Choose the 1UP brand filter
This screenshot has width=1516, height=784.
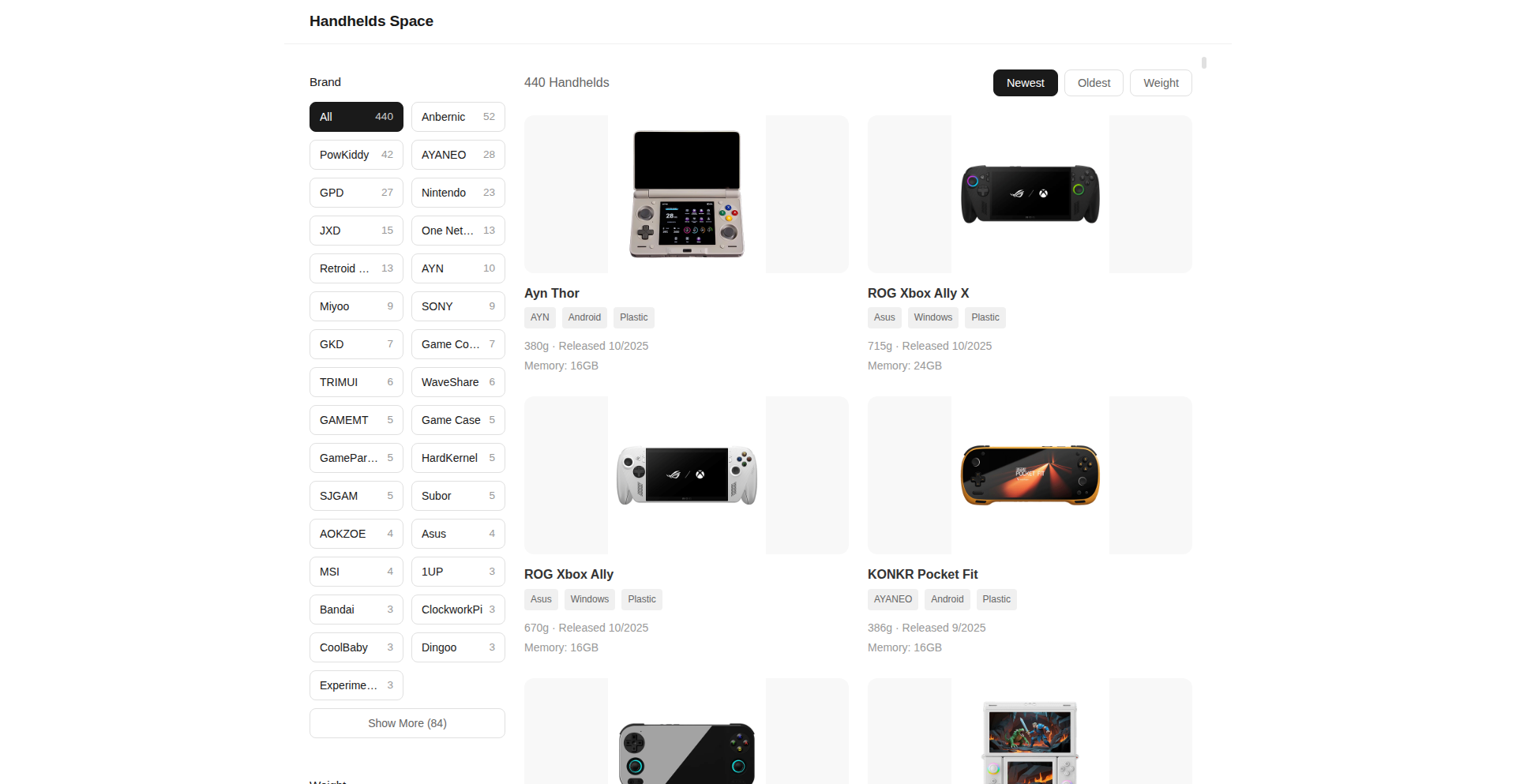pyautogui.click(x=458, y=572)
